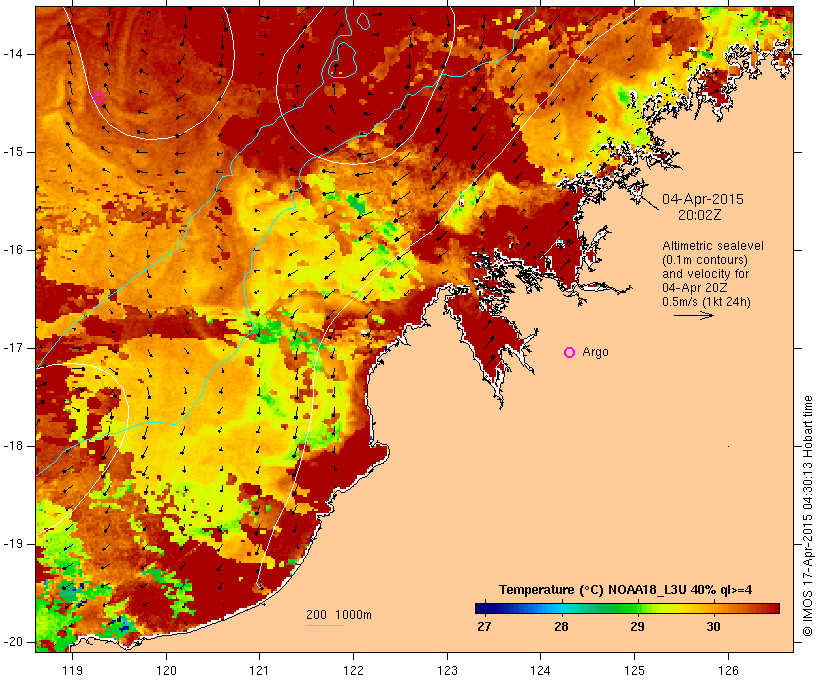Click the colorbar tick label 28
Viewport: 820px width, 680px height.
[561, 627]
